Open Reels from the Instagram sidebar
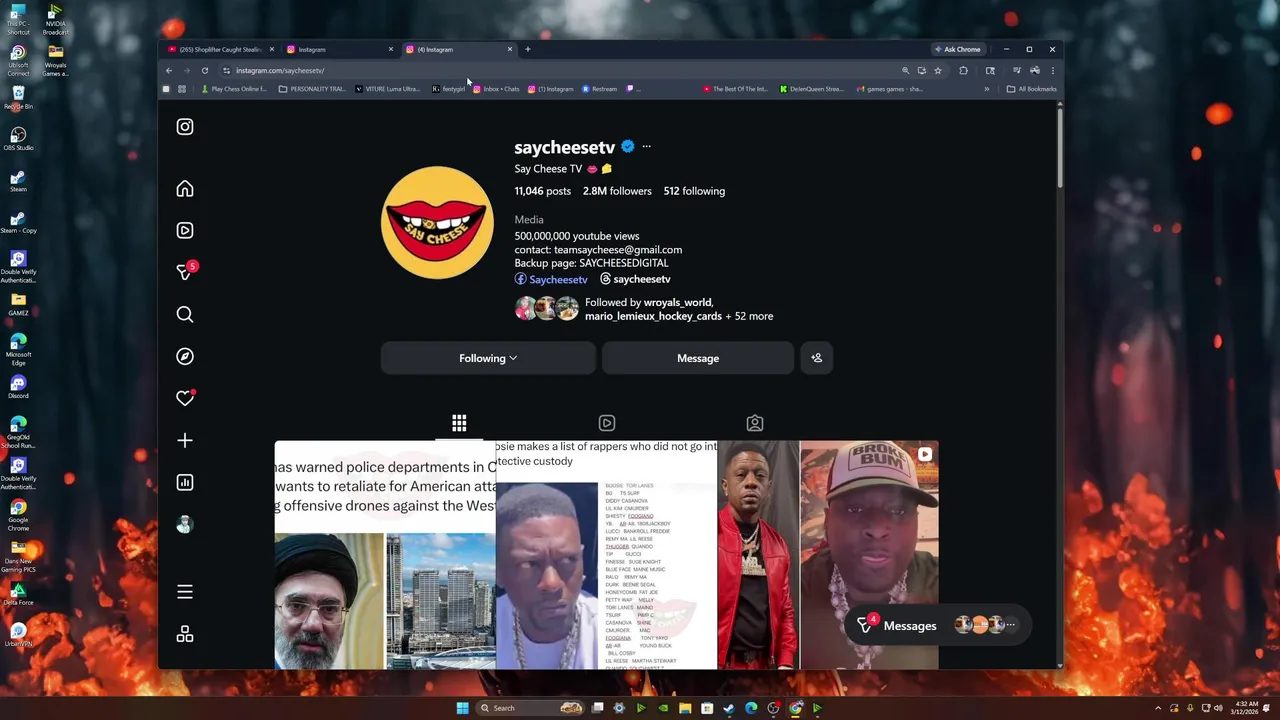The width and height of the screenshot is (1280, 720). point(185,230)
